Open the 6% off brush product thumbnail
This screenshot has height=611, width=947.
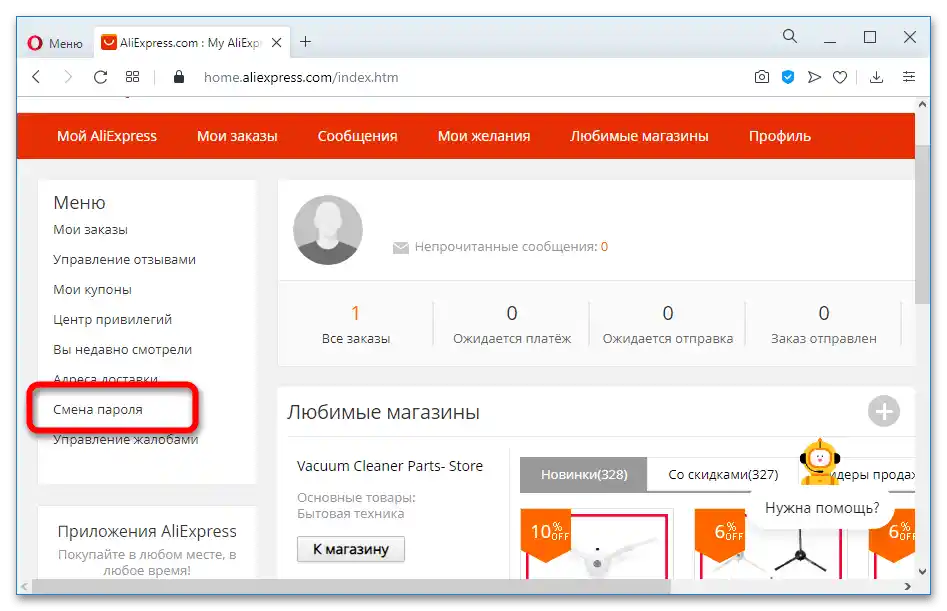coord(769,546)
